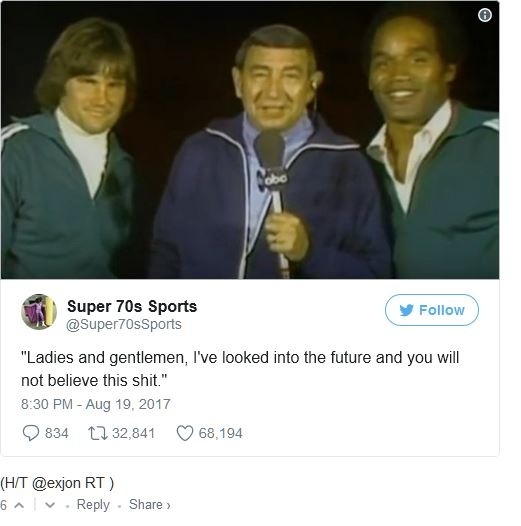The image size is (521, 526).
Task: Click the Twitter bird icon
Action: (x=406, y=310)
